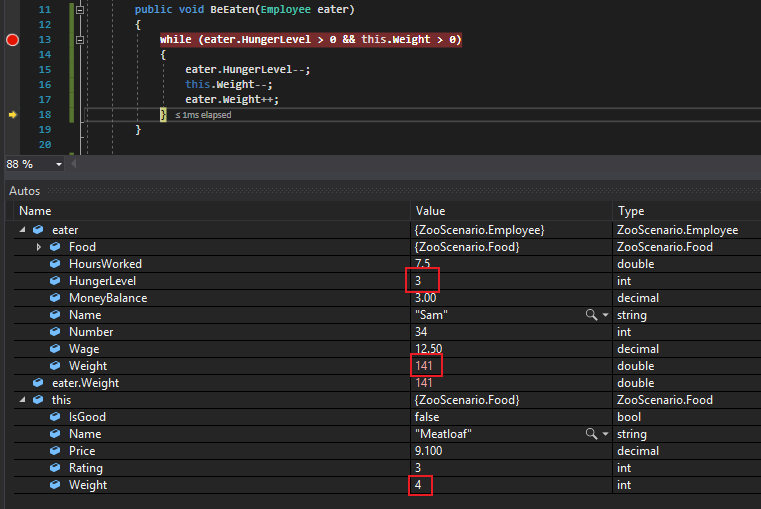
Task: Collapse the this tree node
Action: tap(22, 400)
